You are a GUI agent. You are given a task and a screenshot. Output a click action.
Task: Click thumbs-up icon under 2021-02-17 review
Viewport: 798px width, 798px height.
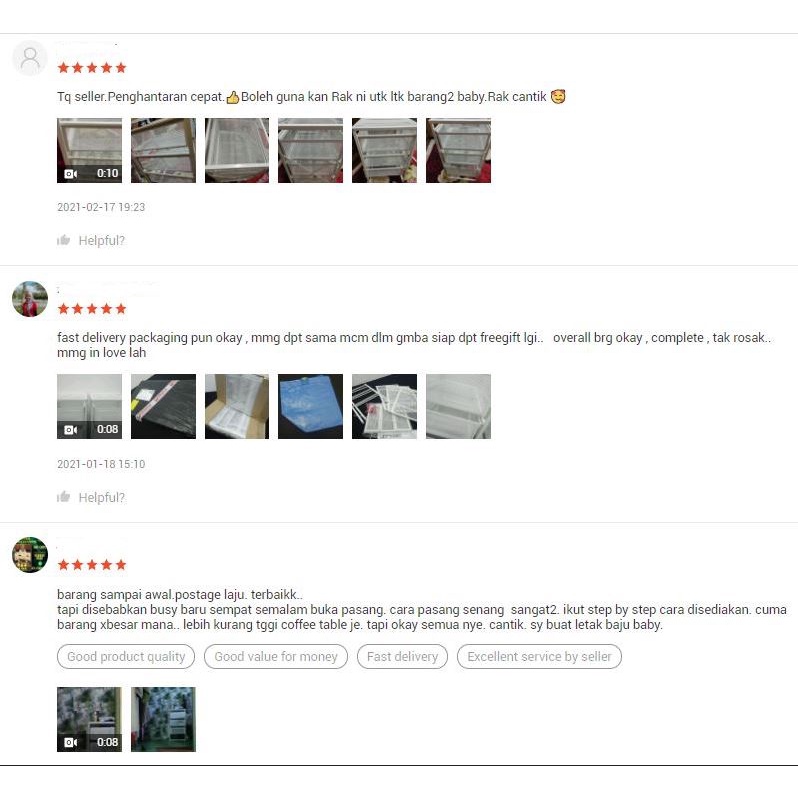[x=64, y=240]
